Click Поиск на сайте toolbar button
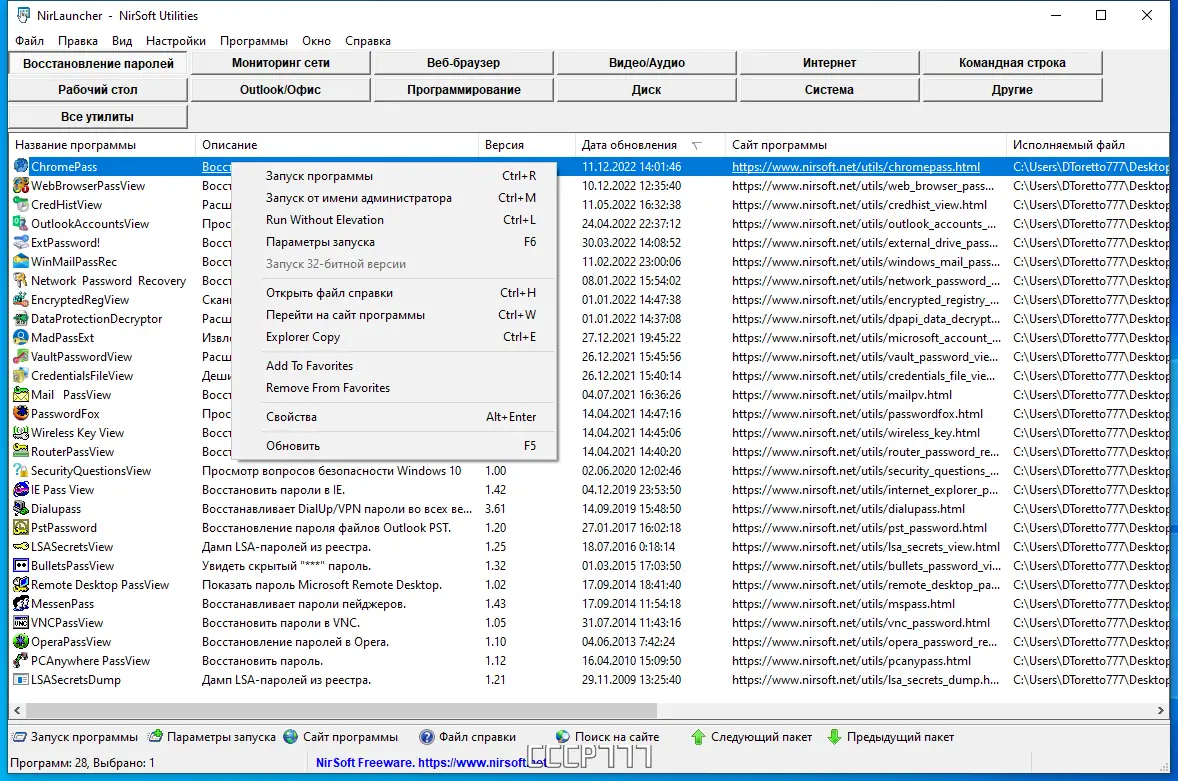 [608, 737]
